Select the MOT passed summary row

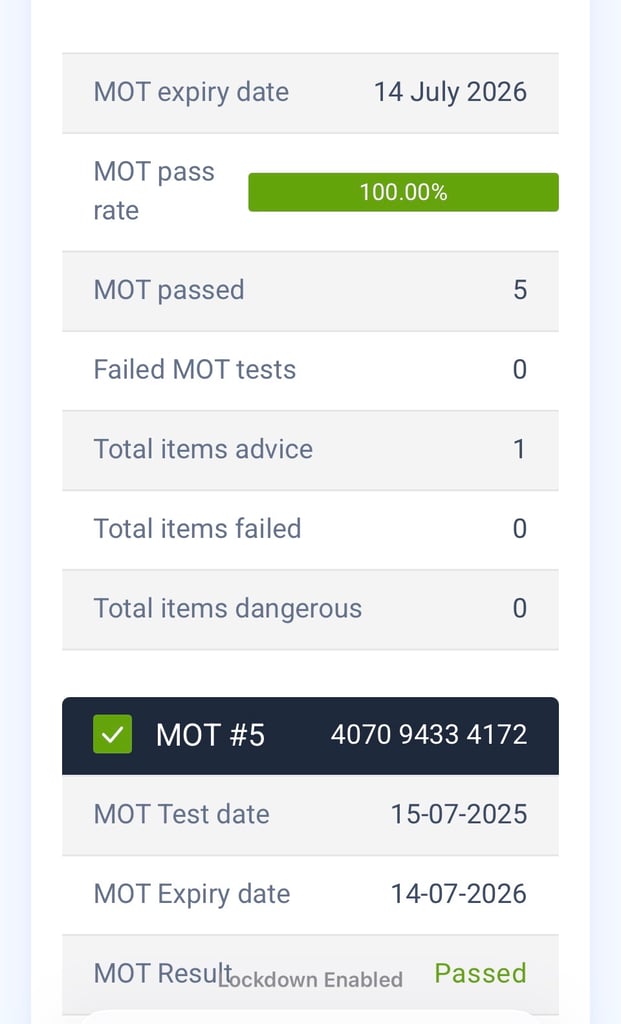310,290
